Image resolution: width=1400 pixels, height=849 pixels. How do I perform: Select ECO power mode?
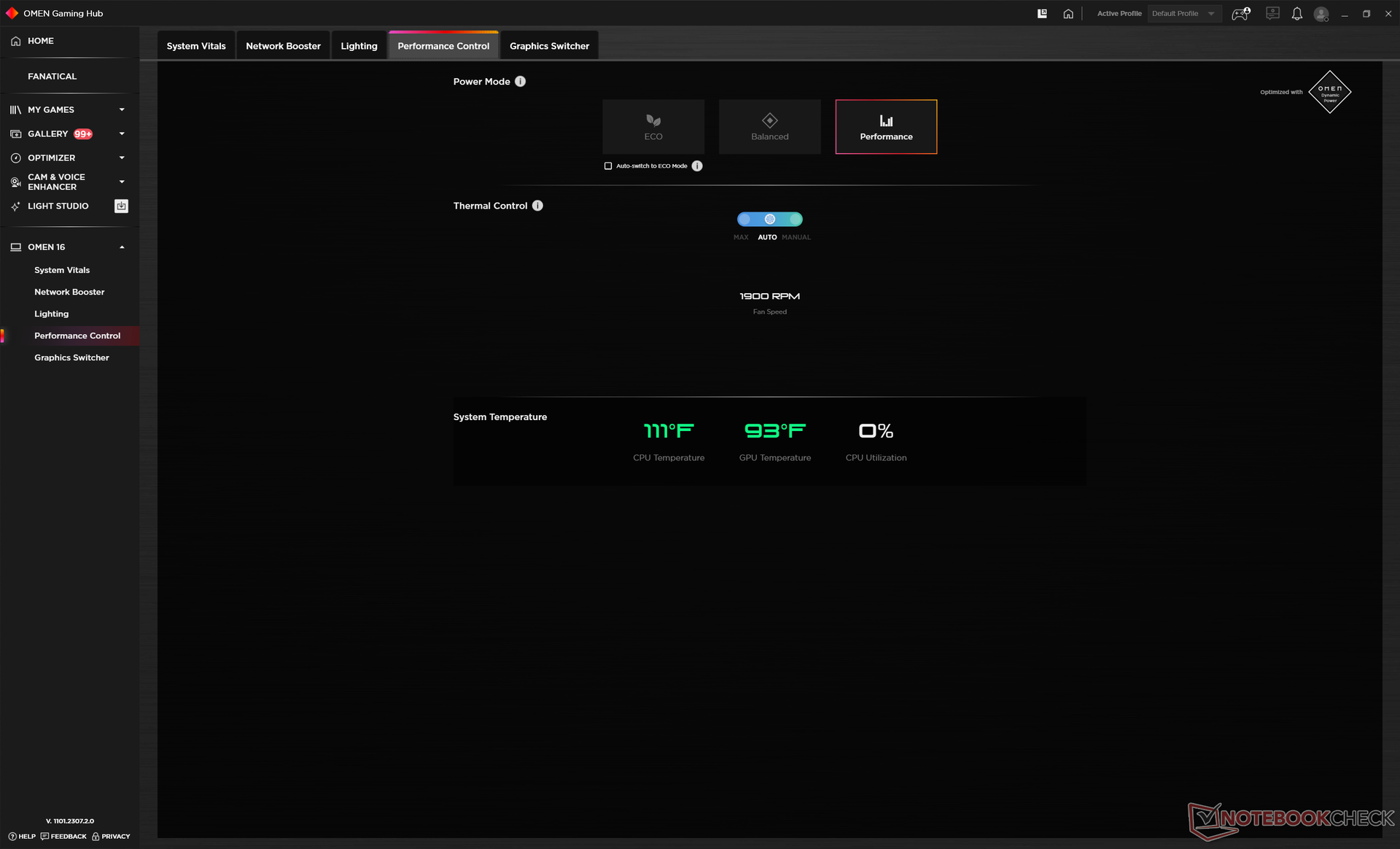(653, 127)
